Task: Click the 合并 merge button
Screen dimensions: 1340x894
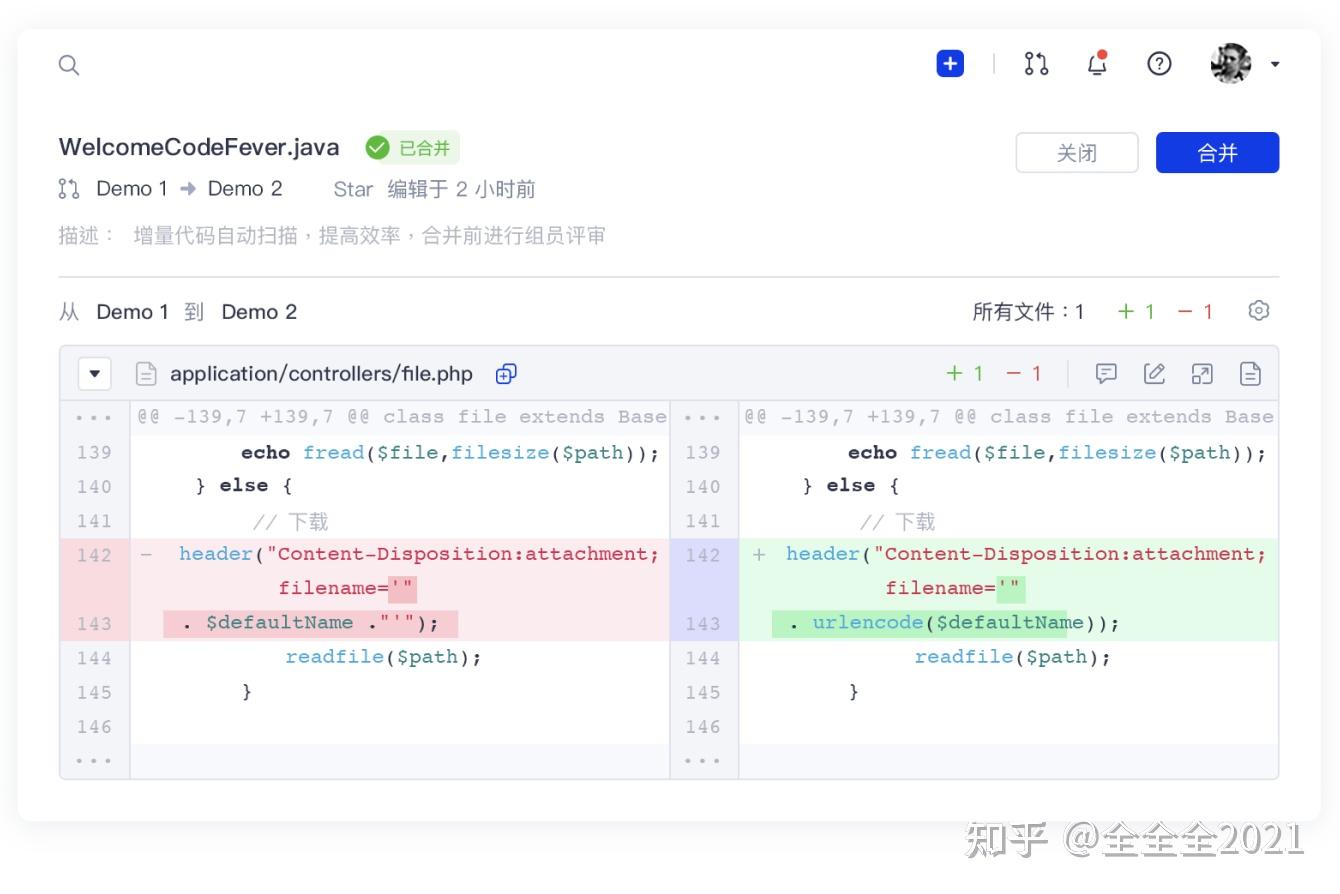Action: coord(1217,152)
